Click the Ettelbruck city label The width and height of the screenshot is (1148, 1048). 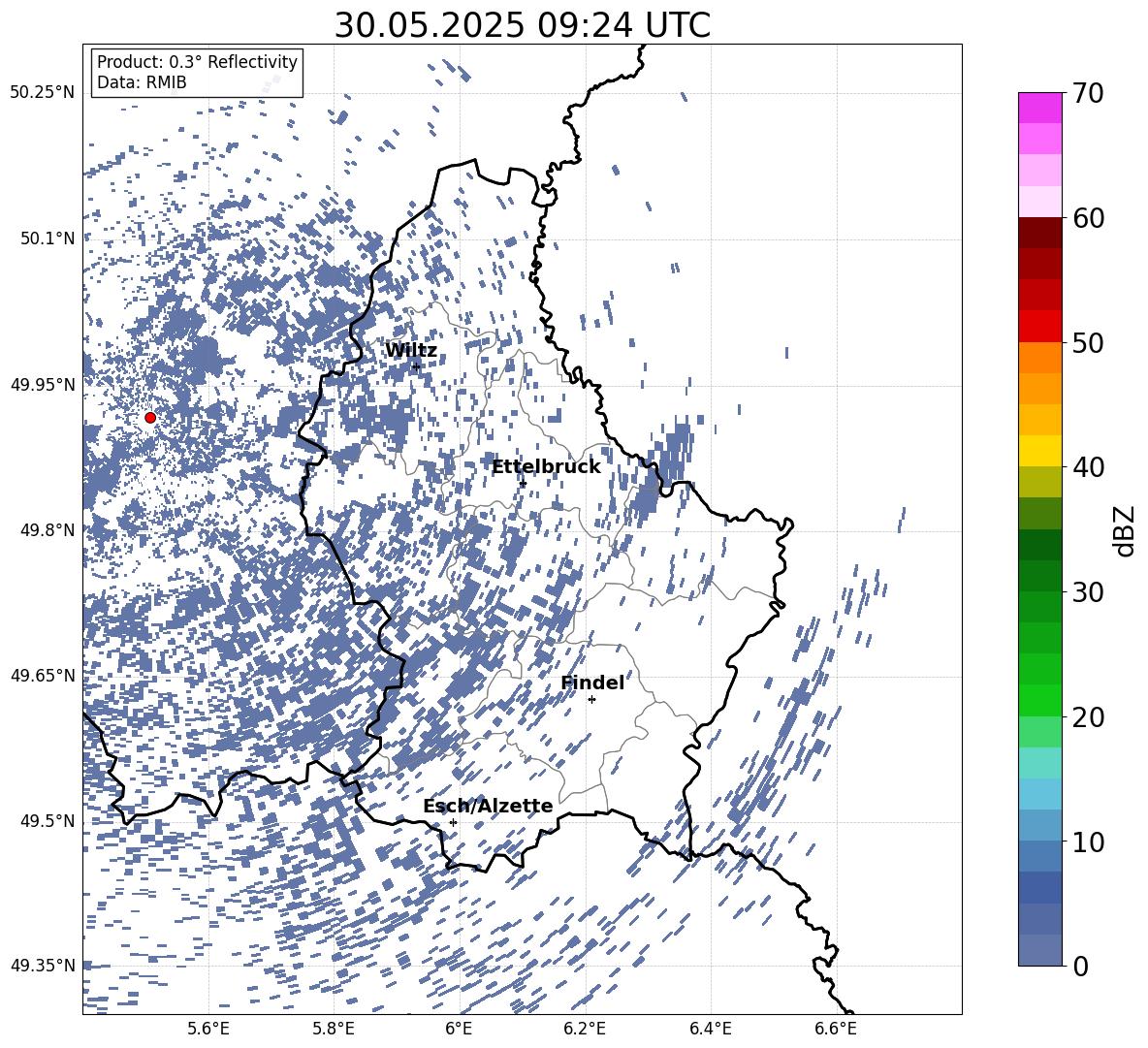(546, 467)
